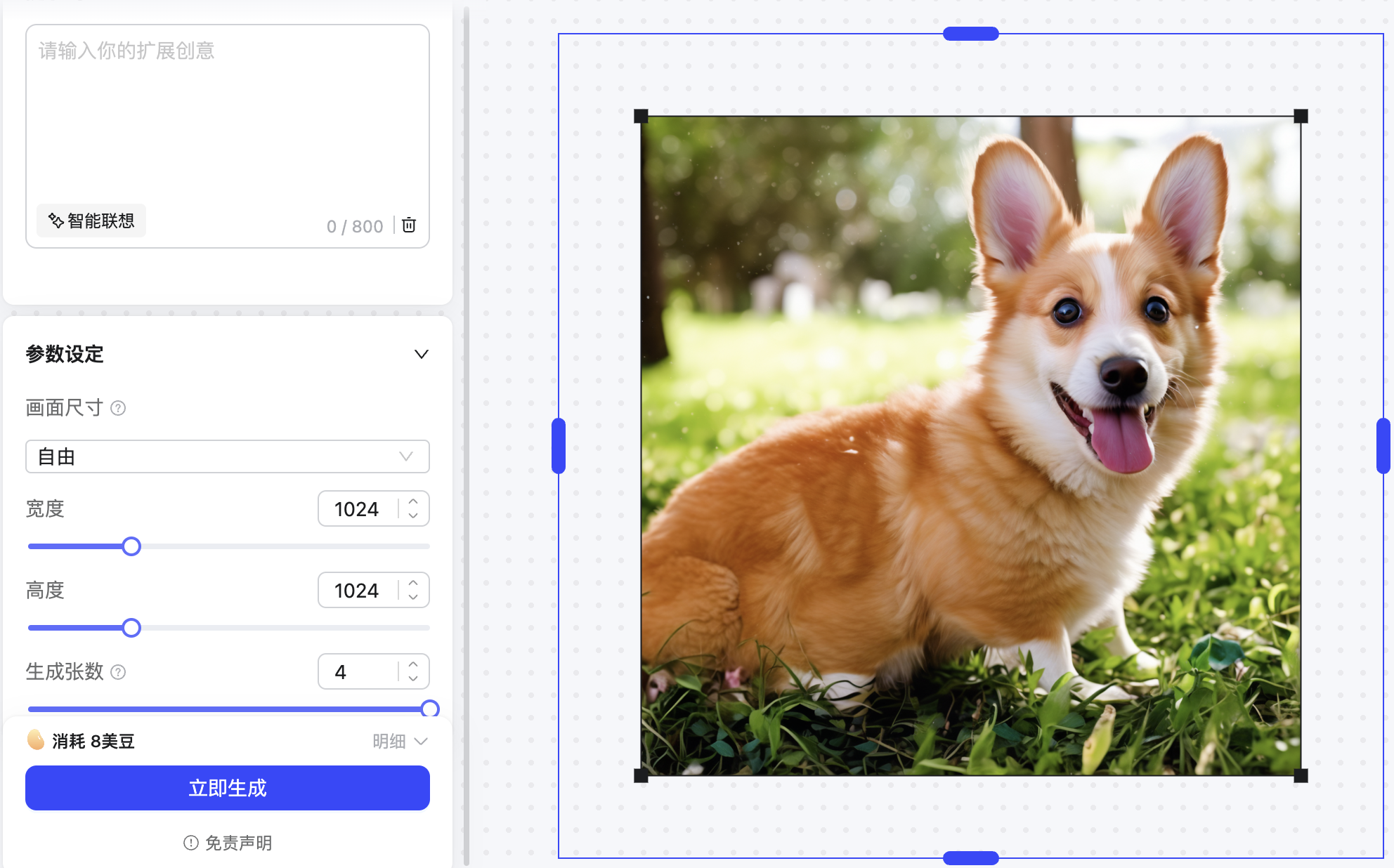Click help icon next to 画面尺寸
Image resolution: width=1394 pixels, height=868 pixels.
click(118, 408)
